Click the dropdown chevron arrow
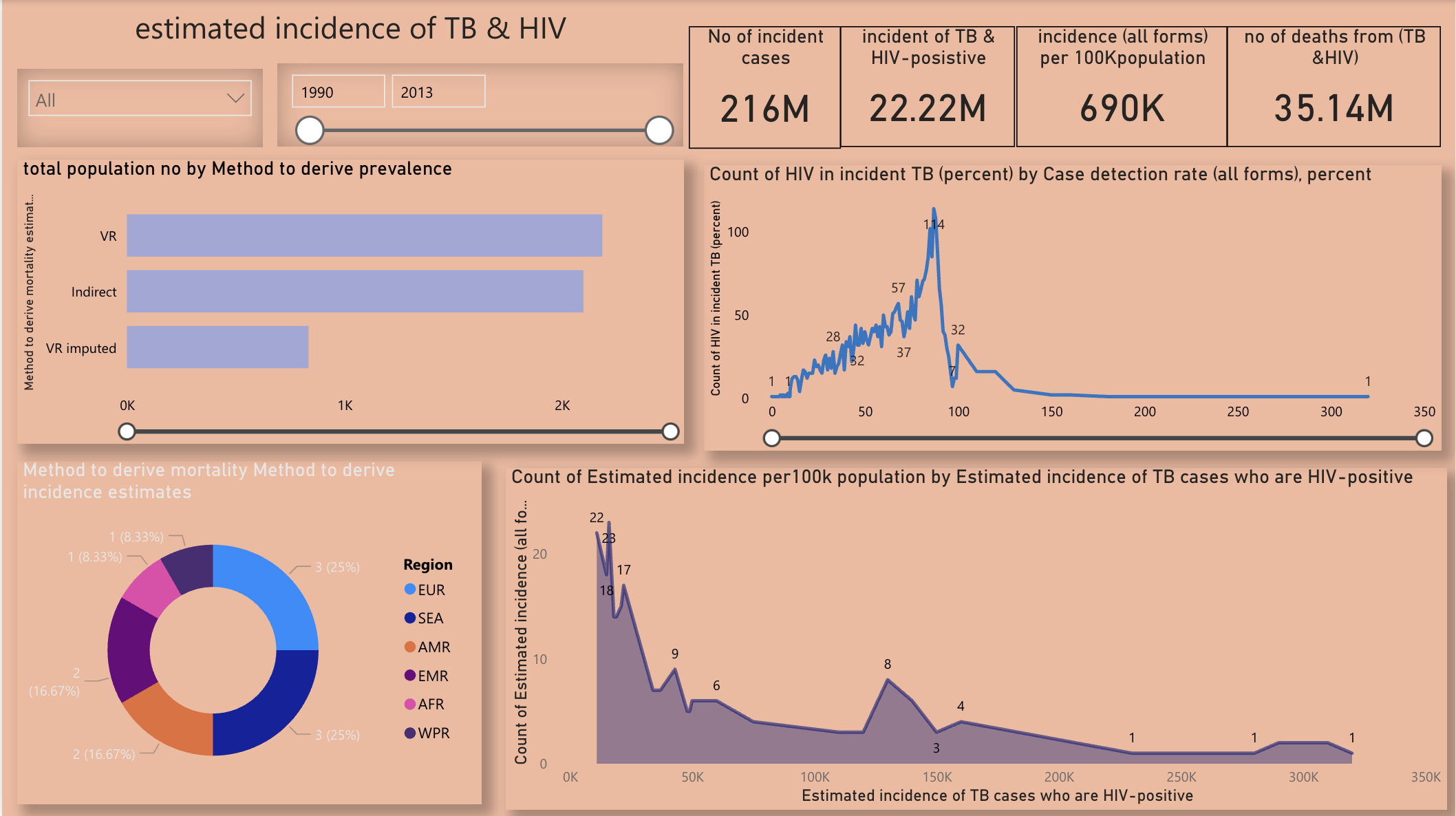 coord(235,99)
